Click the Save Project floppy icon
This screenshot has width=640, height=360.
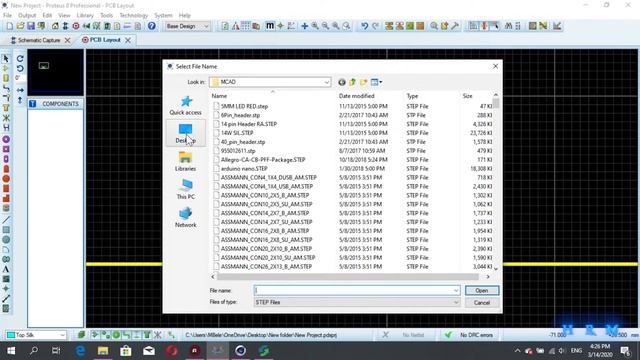click(31, 26)
